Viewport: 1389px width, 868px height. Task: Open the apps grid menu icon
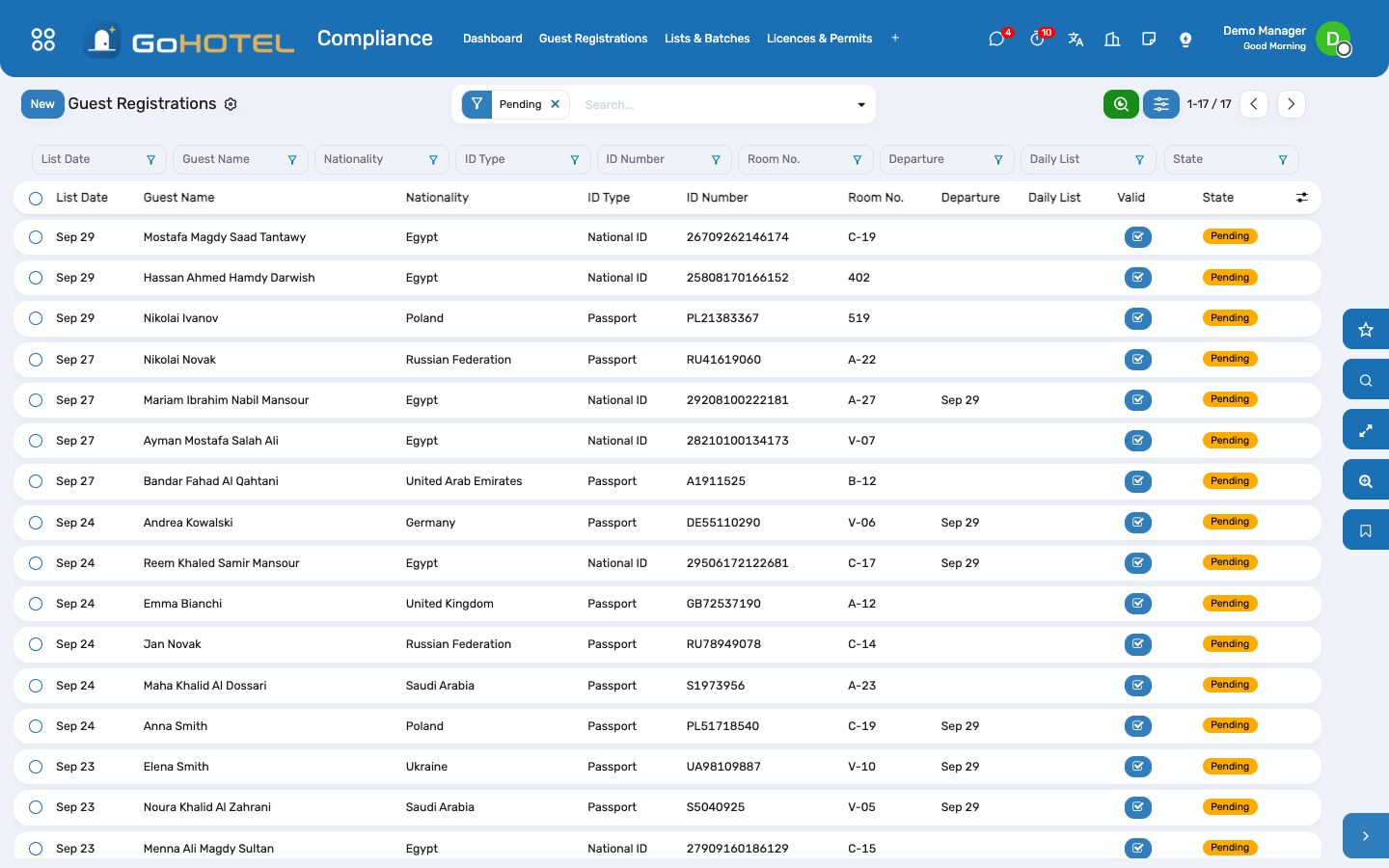pyautogui.click(x=43, y=39)
